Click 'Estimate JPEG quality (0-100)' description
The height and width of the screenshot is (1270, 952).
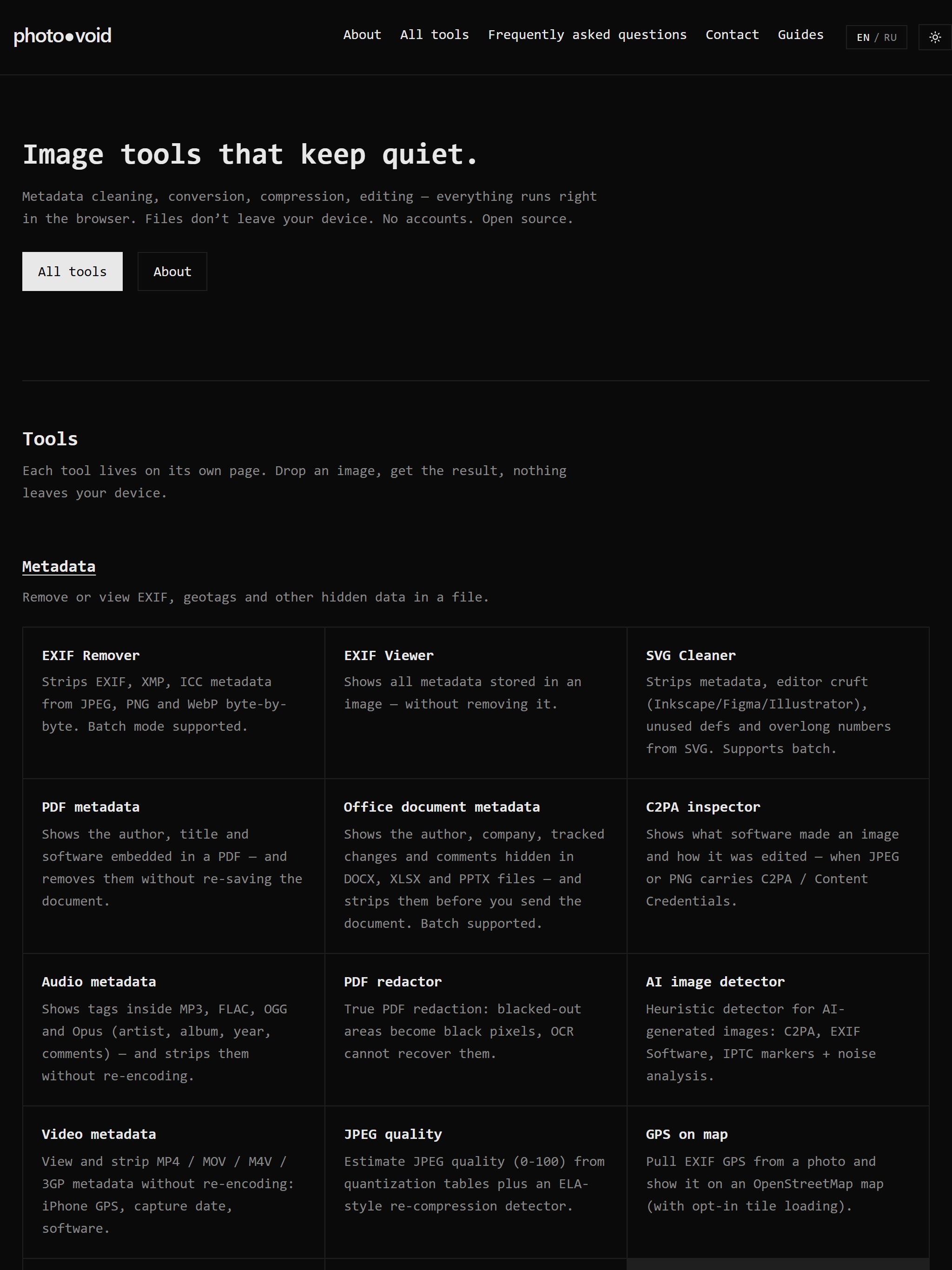tap(474, 1184)
